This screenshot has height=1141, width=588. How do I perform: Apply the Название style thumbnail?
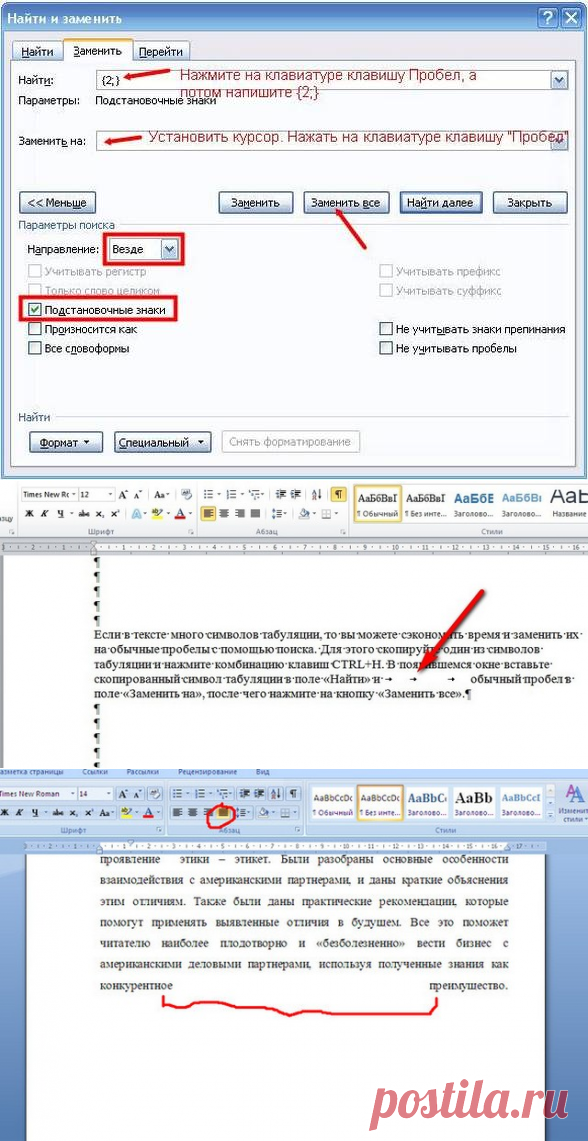568,503
